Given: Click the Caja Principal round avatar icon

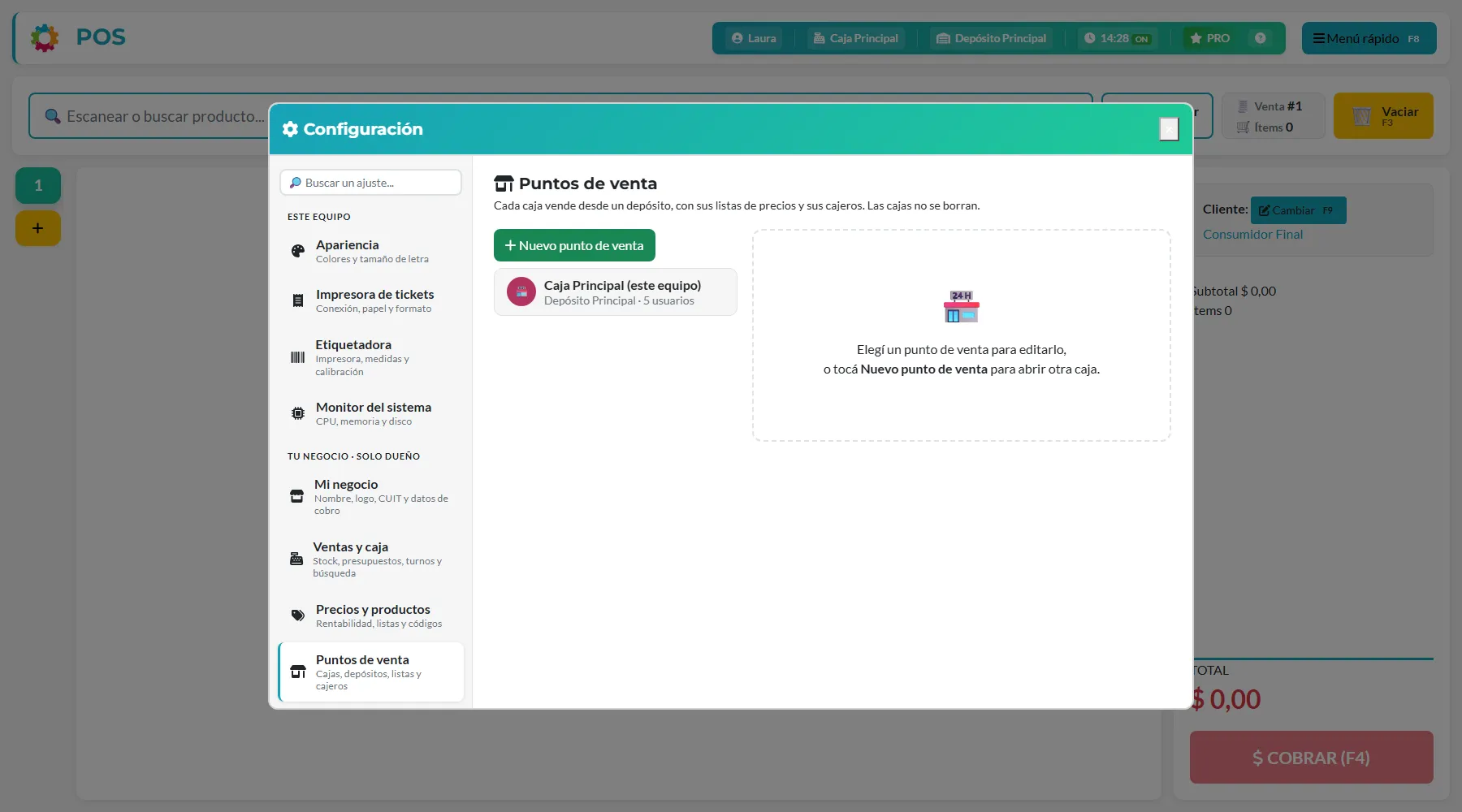Looking at the screenshot, I should tap(521, 292).
